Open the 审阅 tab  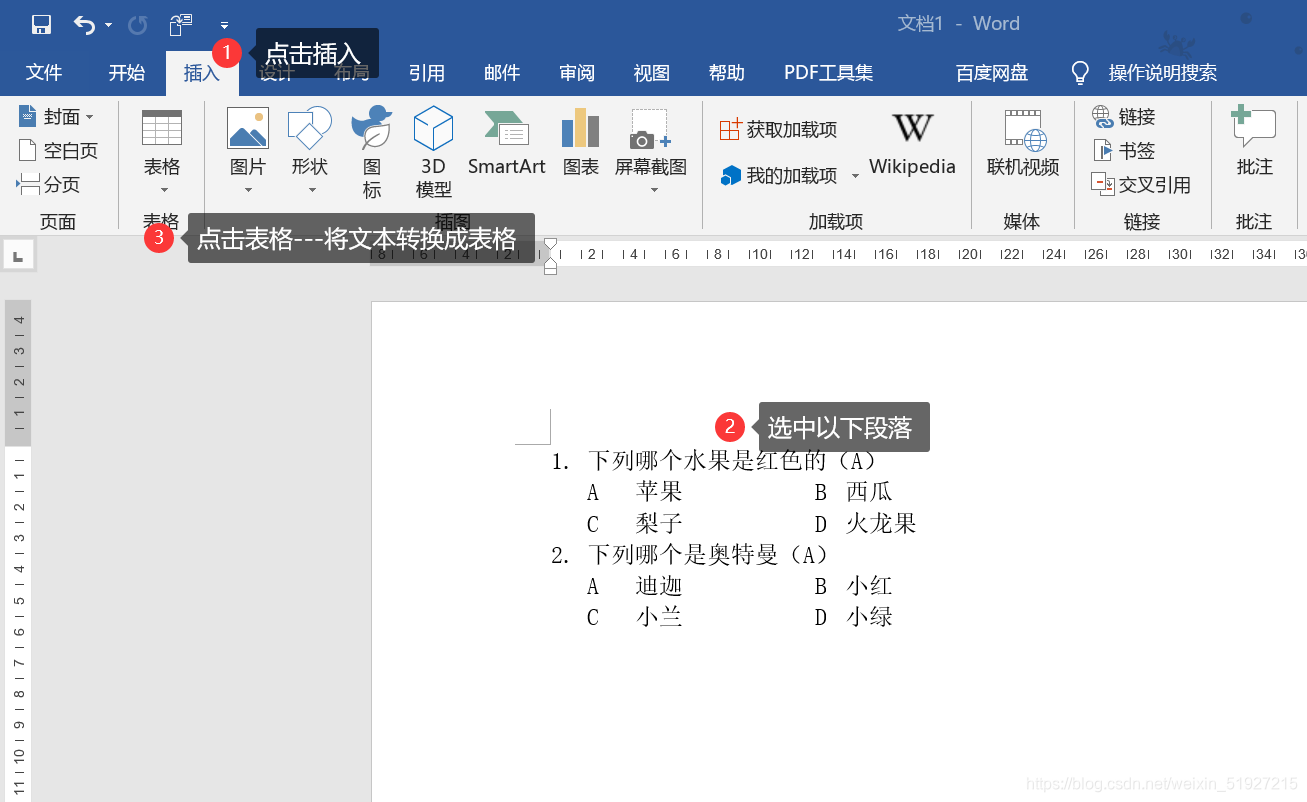[577, 73]
